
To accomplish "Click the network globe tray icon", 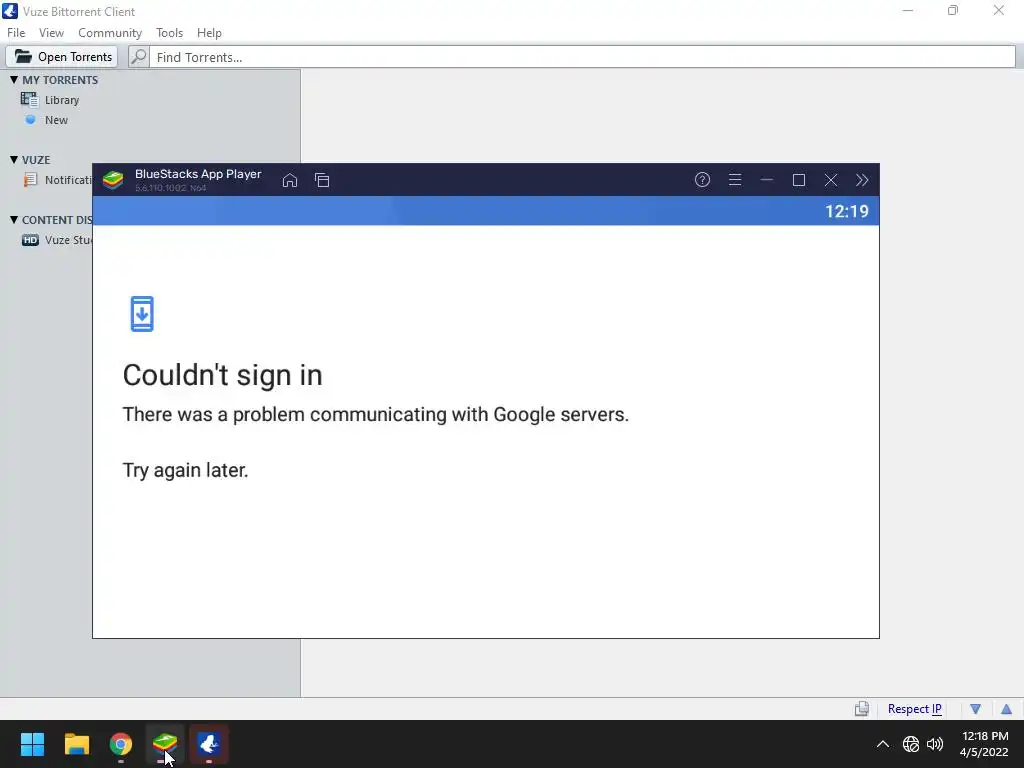I will coord(911,744).
